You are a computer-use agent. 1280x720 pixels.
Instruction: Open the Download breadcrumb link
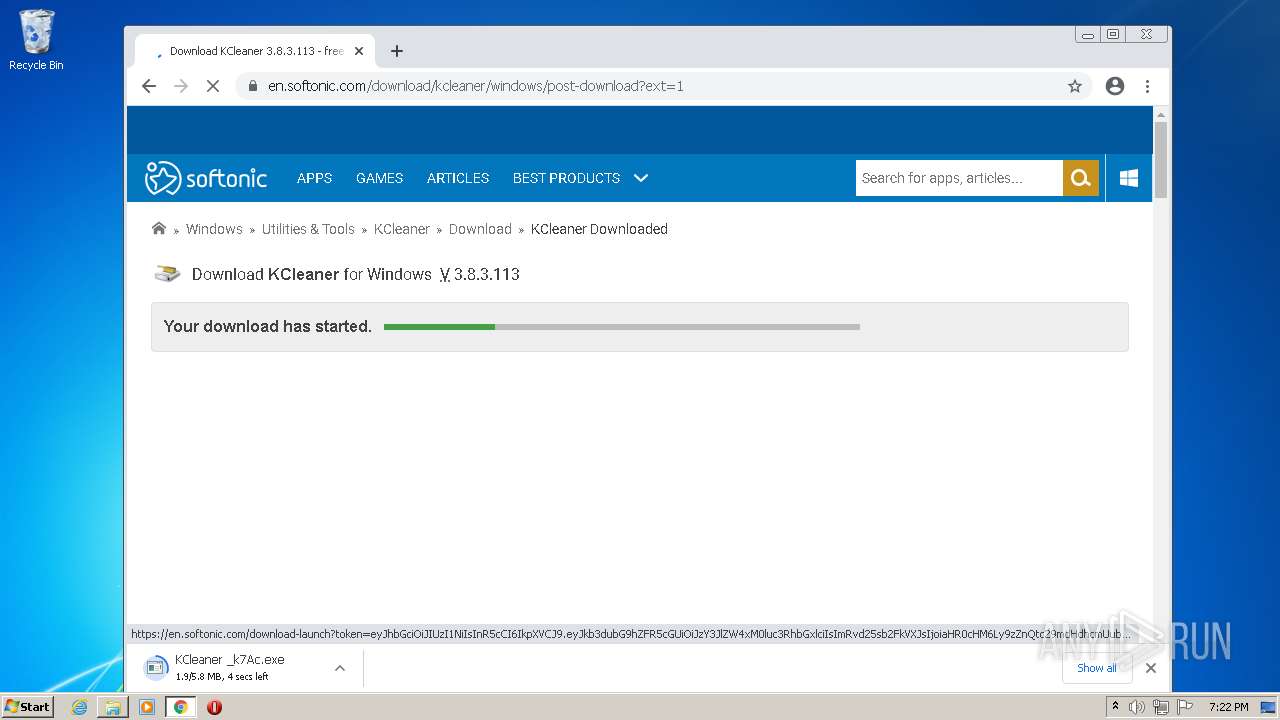(x=480, y=229)
